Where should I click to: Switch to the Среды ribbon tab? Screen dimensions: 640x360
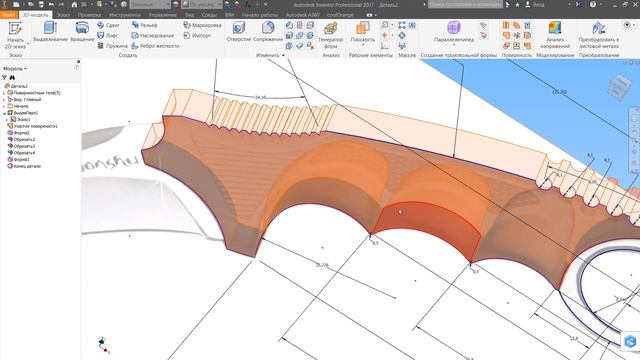pos(209,15)
